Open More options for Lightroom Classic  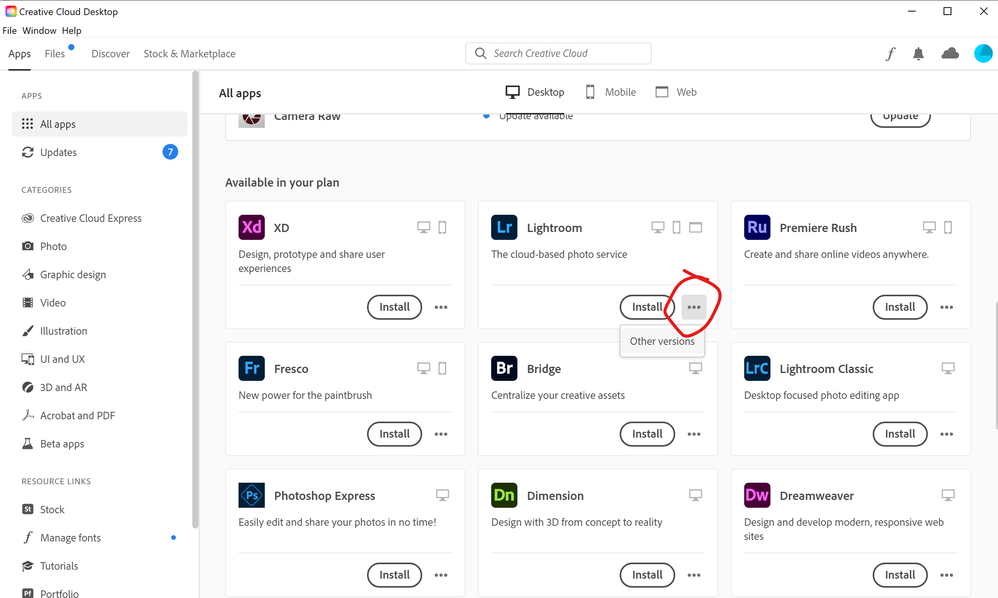tap(946, 434)
